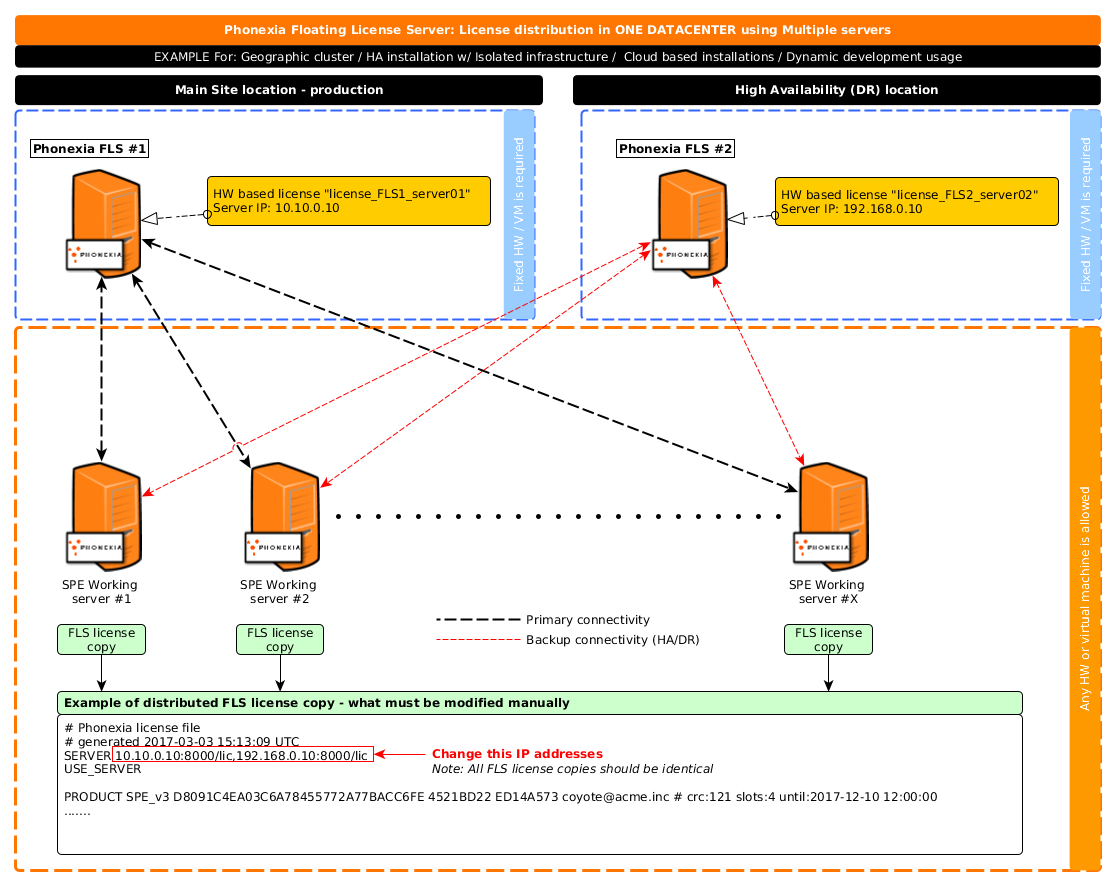Click the boxed "10.10.0.10:8000/lic,192.168.0.10:8000/lic" server addresses

tap(243, 755)
